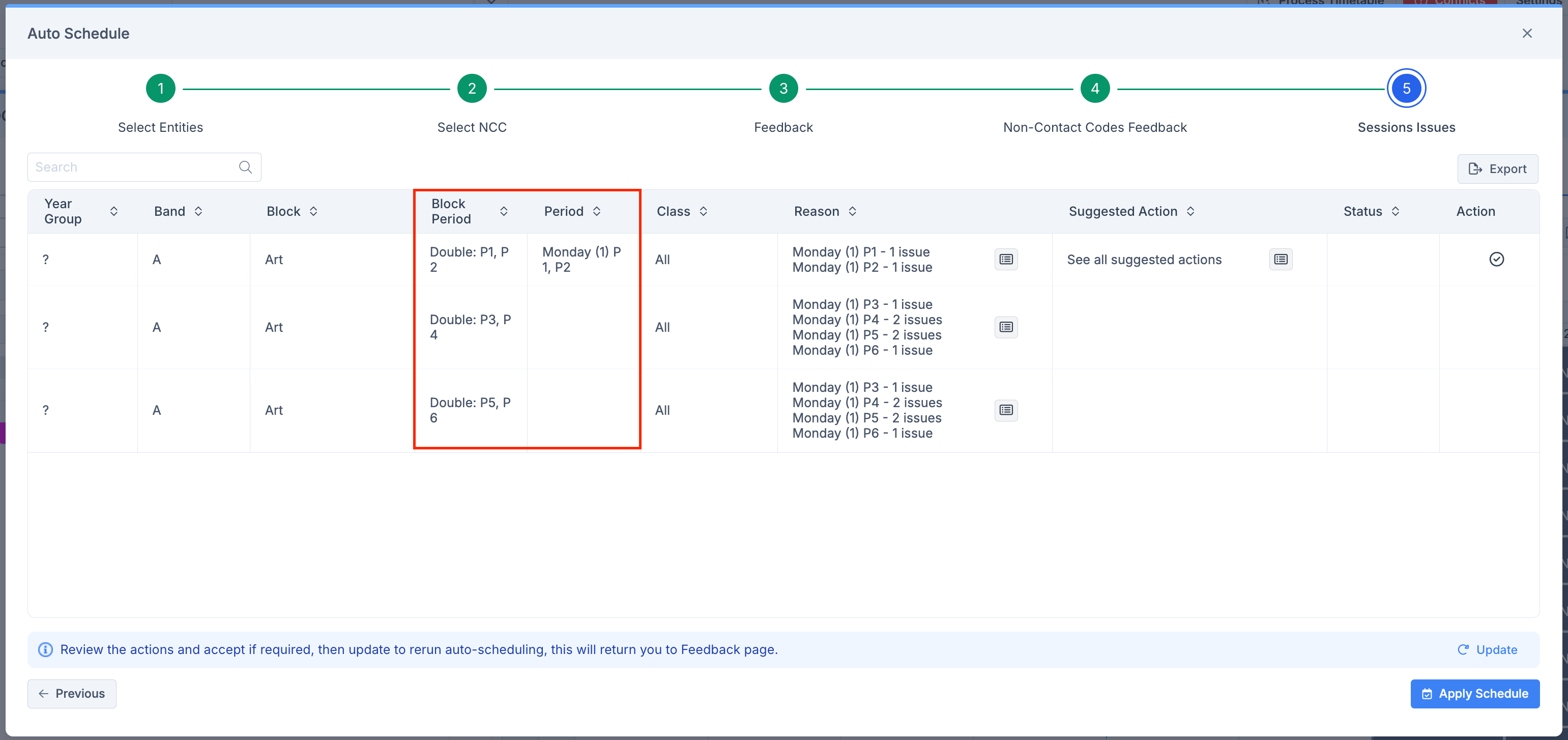Open reason details icon for P1, P2 row

click(x=1005, y=260)
